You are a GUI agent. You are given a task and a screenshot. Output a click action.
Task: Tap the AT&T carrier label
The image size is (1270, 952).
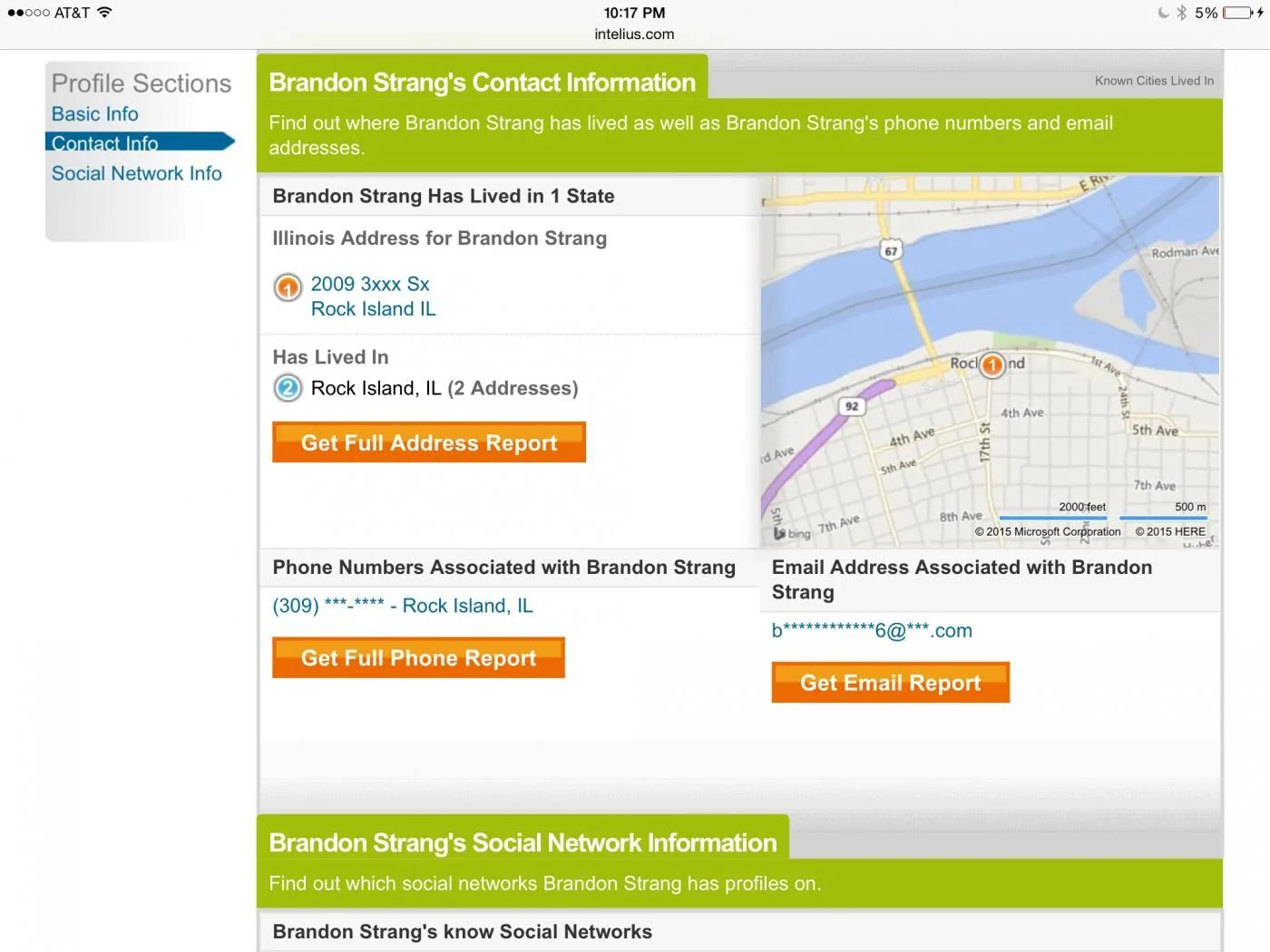pos(72,13)
